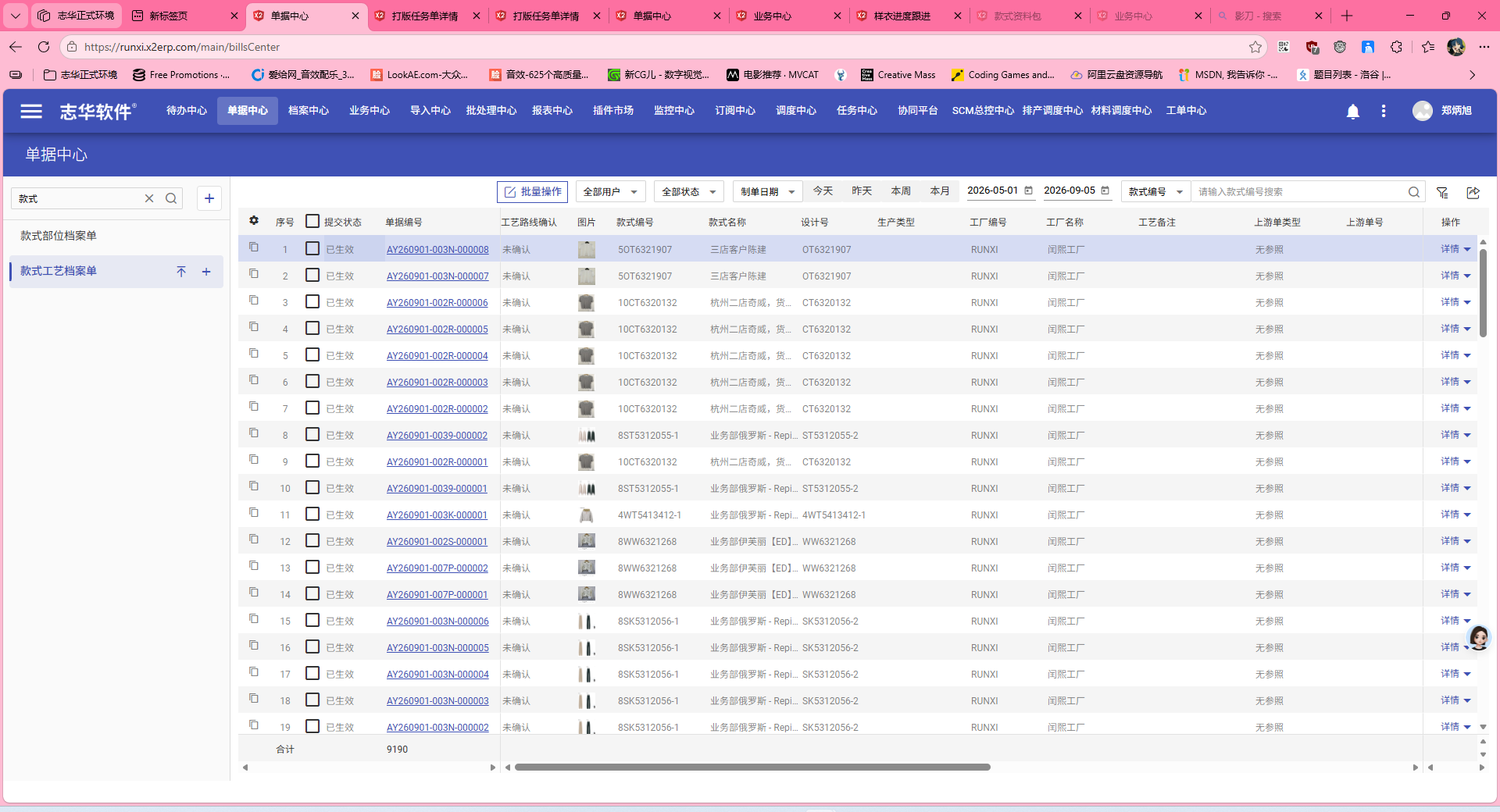
Task: Click the 款式编号 search input field
Action: click(1299, 192)
